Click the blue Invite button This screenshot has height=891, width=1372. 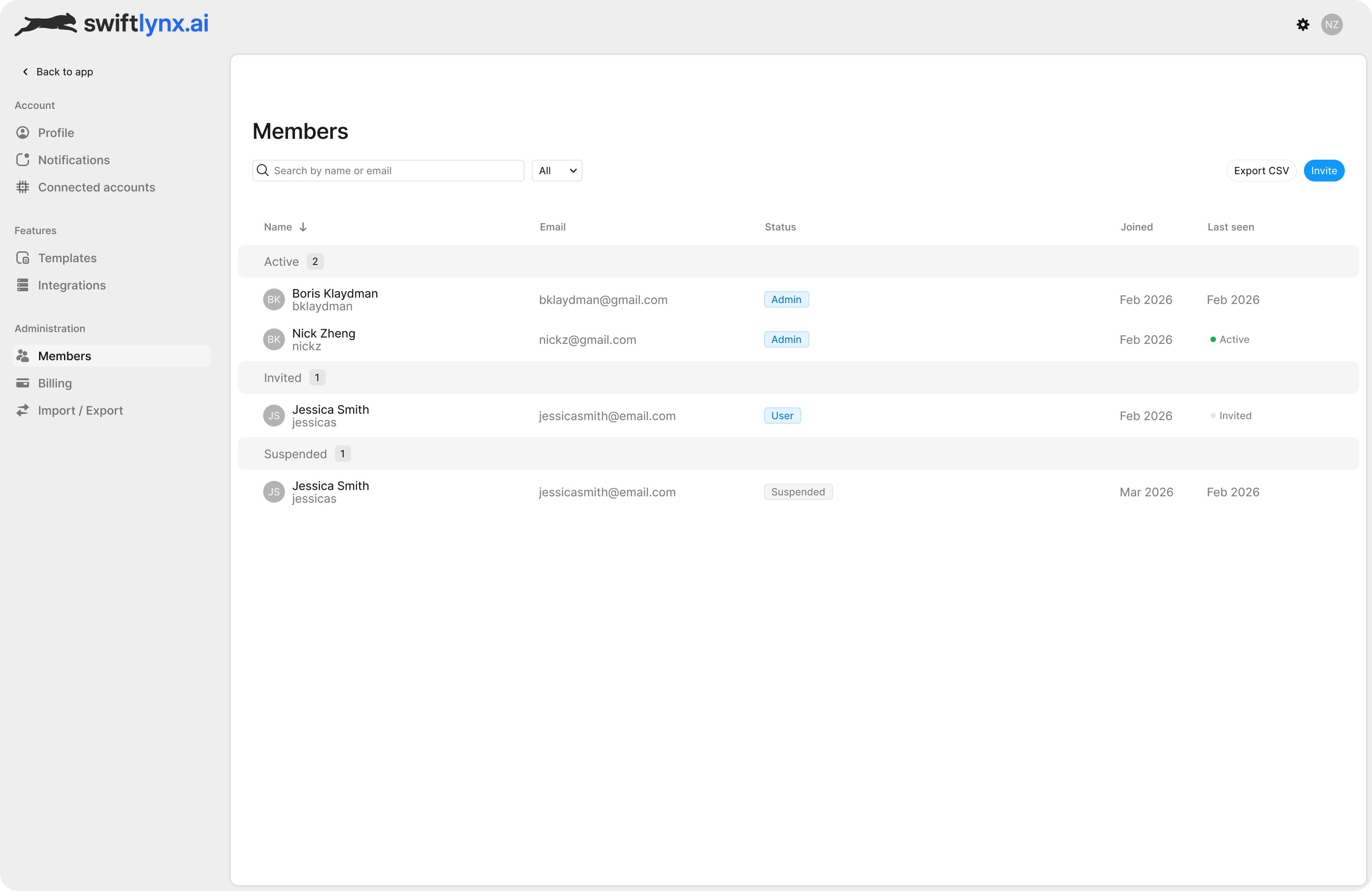[x=1323, y=171]
